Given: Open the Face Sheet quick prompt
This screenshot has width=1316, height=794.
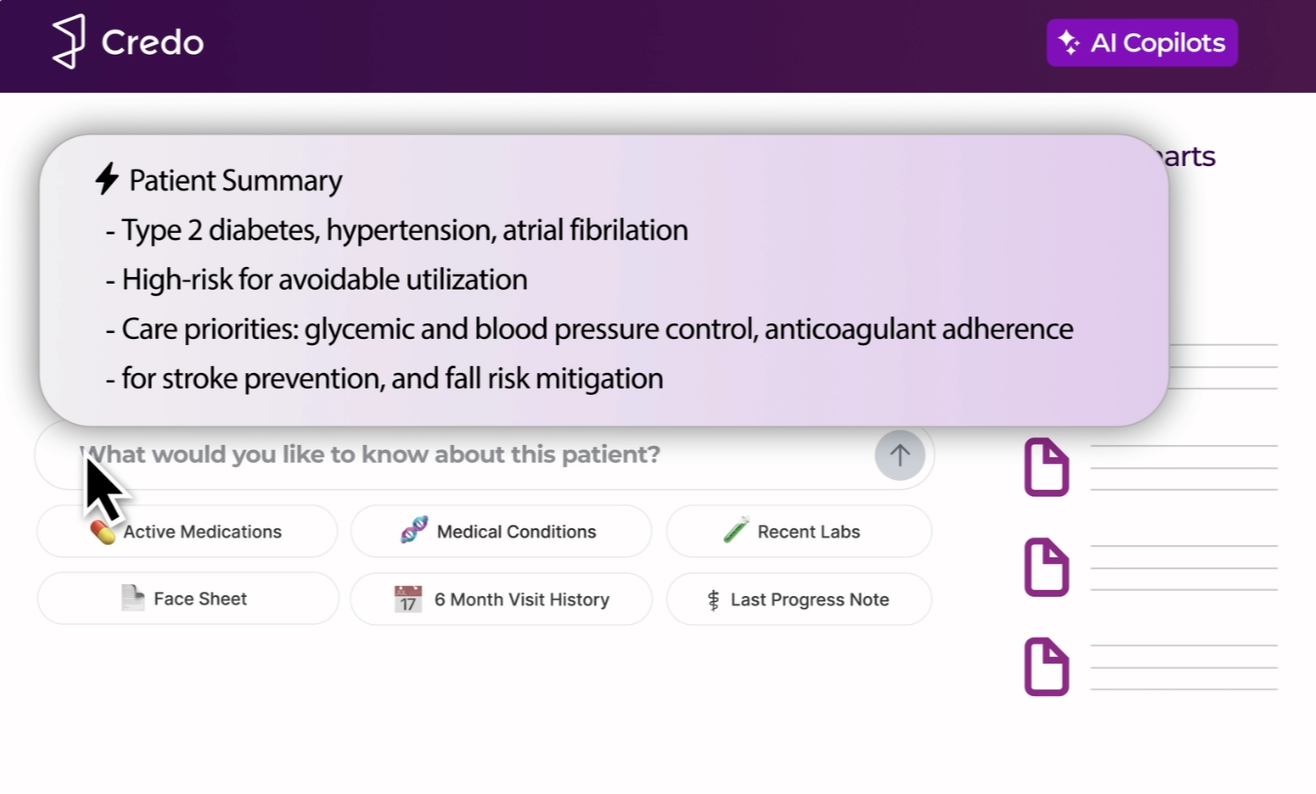Looking at the screenshot, I should tap(188, 599).
